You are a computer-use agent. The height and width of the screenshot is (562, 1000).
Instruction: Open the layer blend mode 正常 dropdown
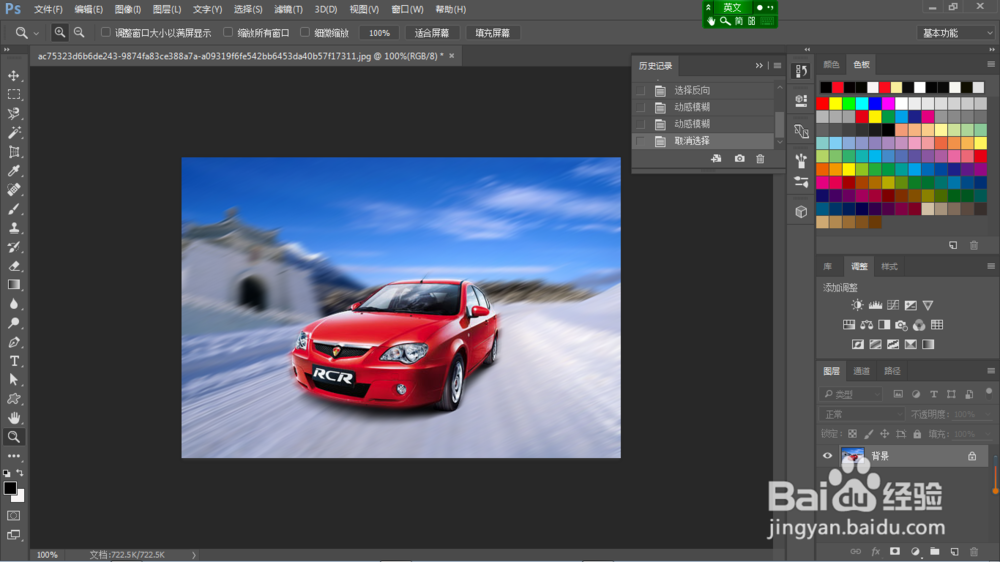coord(862,414)
